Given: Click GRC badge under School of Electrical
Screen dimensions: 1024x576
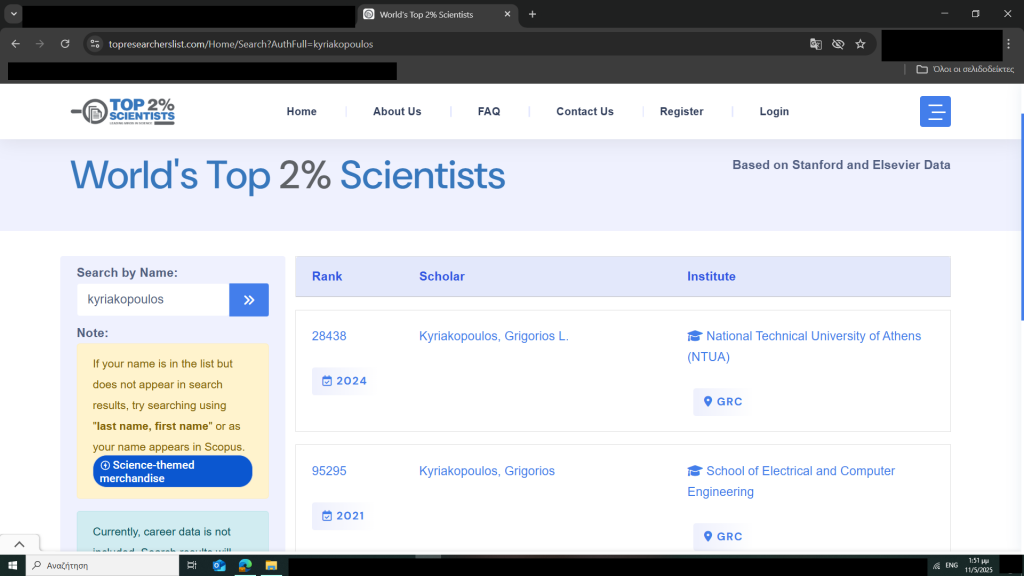Looking at the screenshot, I should pos(722,537).
